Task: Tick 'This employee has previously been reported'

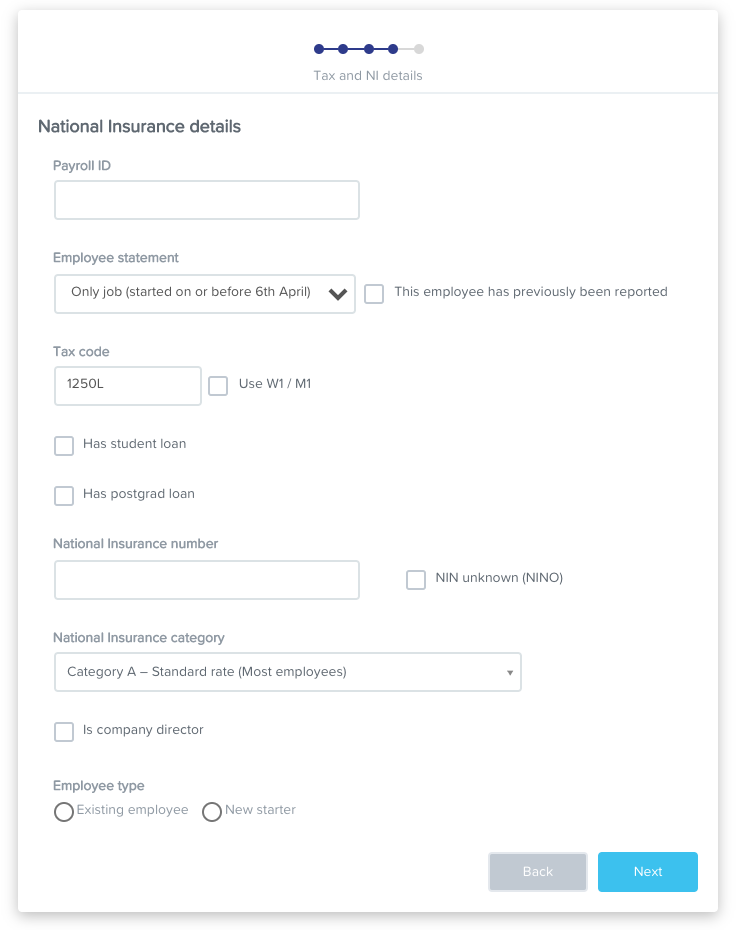Action: [374, 294]
